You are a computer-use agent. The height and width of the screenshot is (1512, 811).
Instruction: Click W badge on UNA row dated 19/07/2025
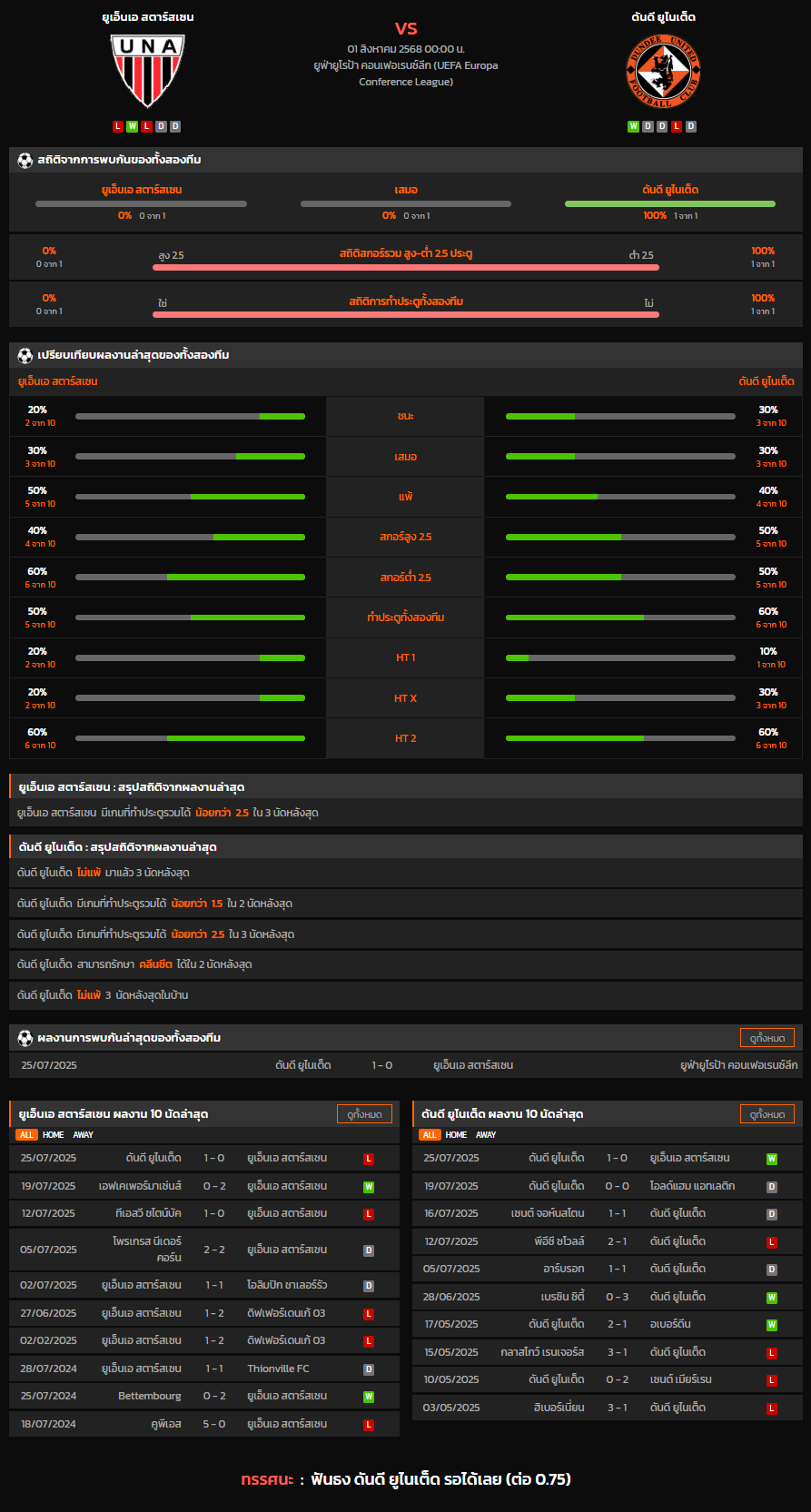click(x=369, y=1187)
